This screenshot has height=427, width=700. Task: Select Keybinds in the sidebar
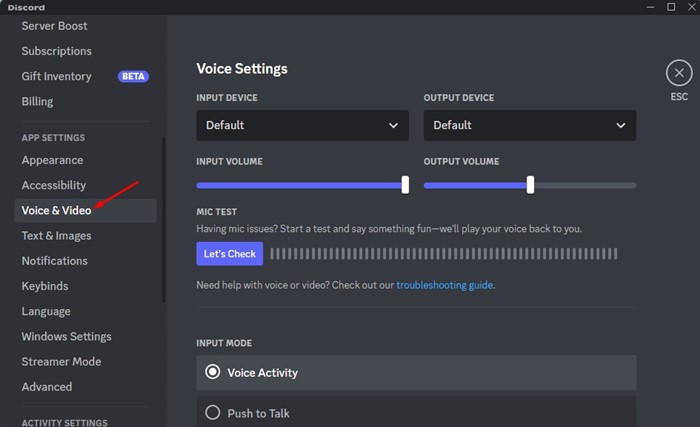click(47, 286)
